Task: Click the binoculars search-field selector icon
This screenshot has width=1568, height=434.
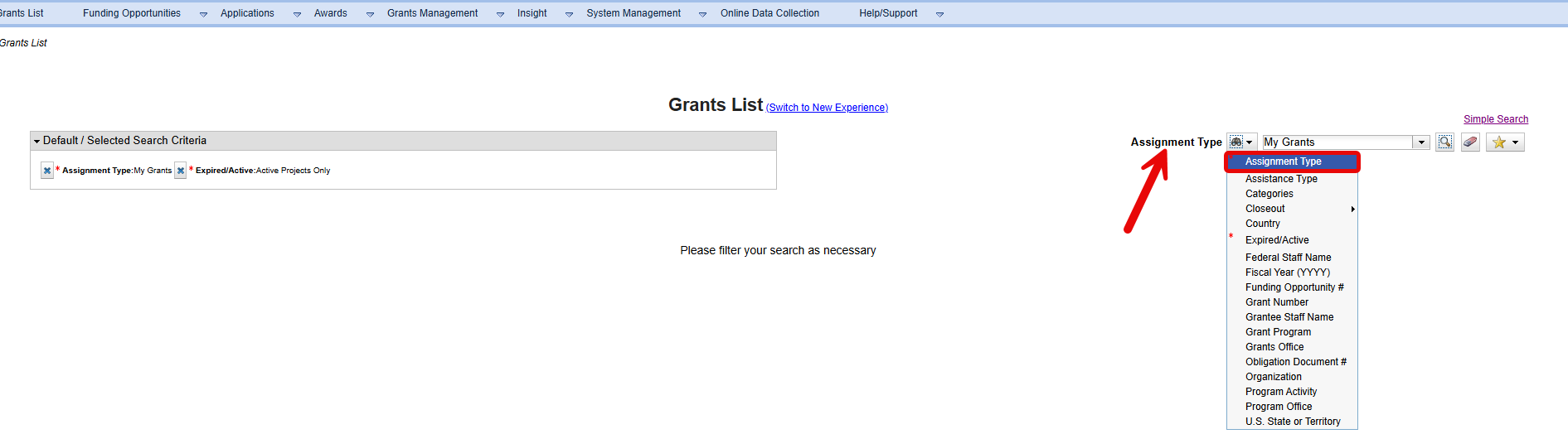Action: (x=1236, y=142)
